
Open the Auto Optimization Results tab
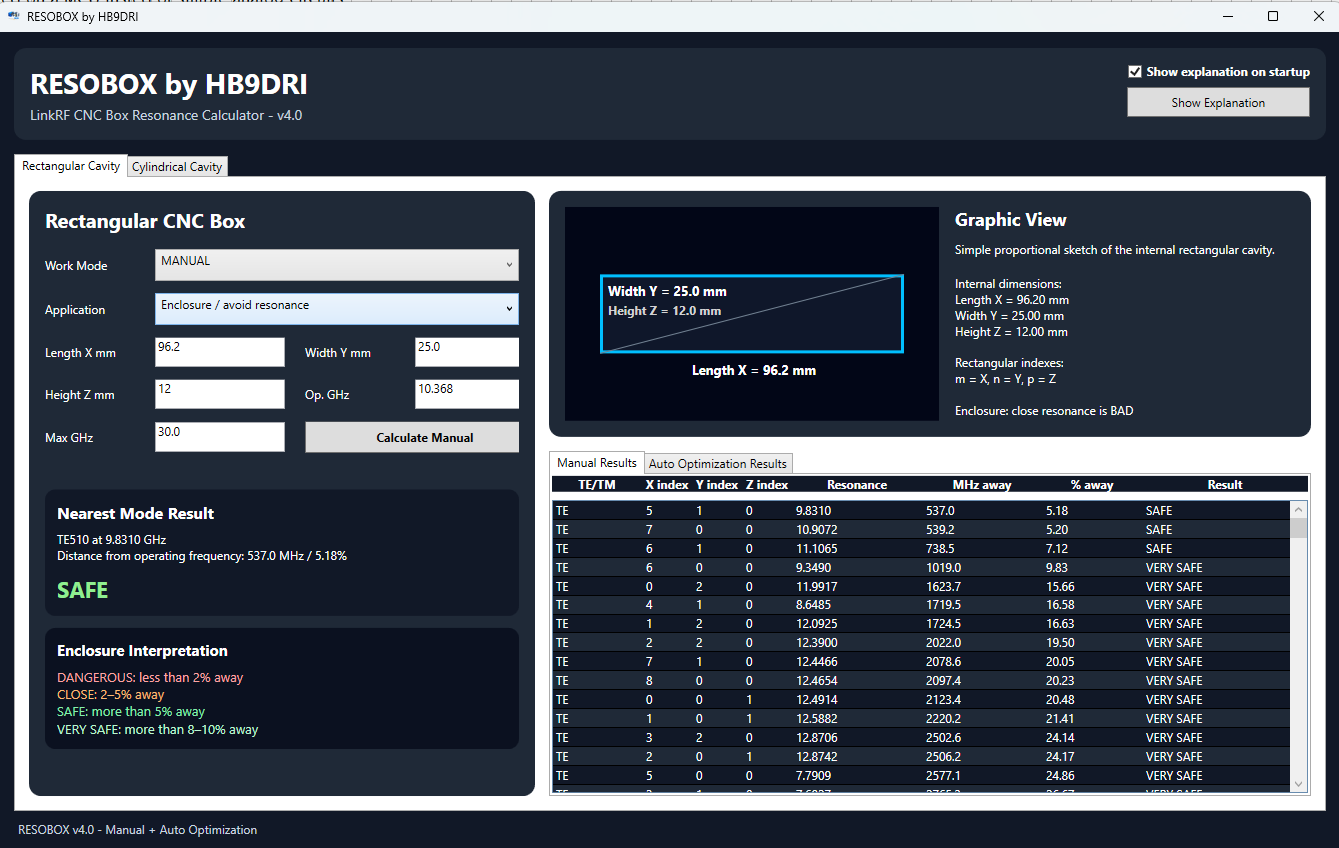pyautogui.click(x=718, y=464)
